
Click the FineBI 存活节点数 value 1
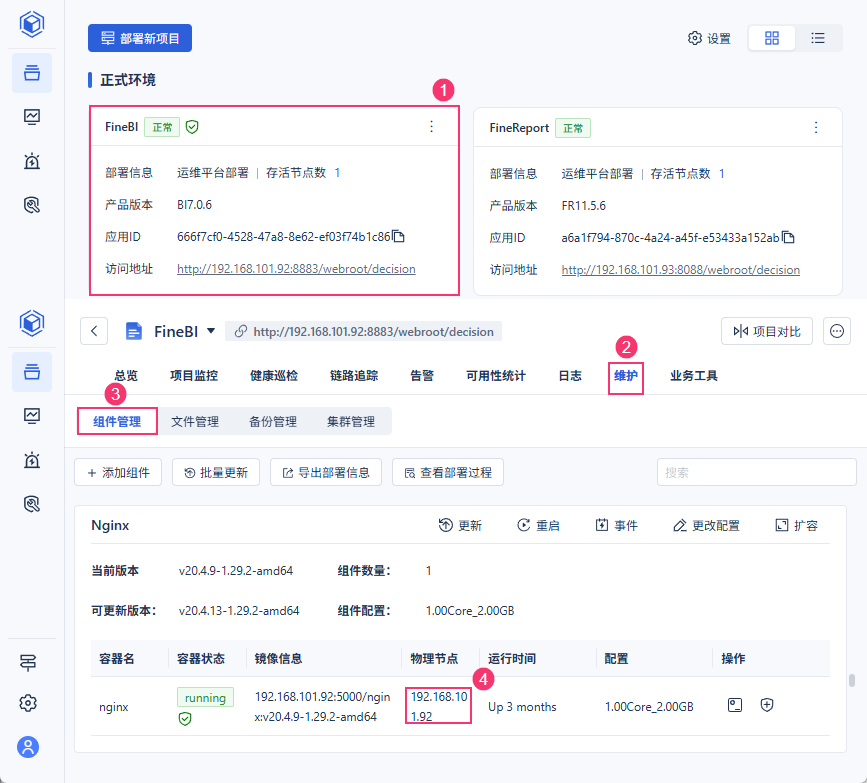(337, 173)
